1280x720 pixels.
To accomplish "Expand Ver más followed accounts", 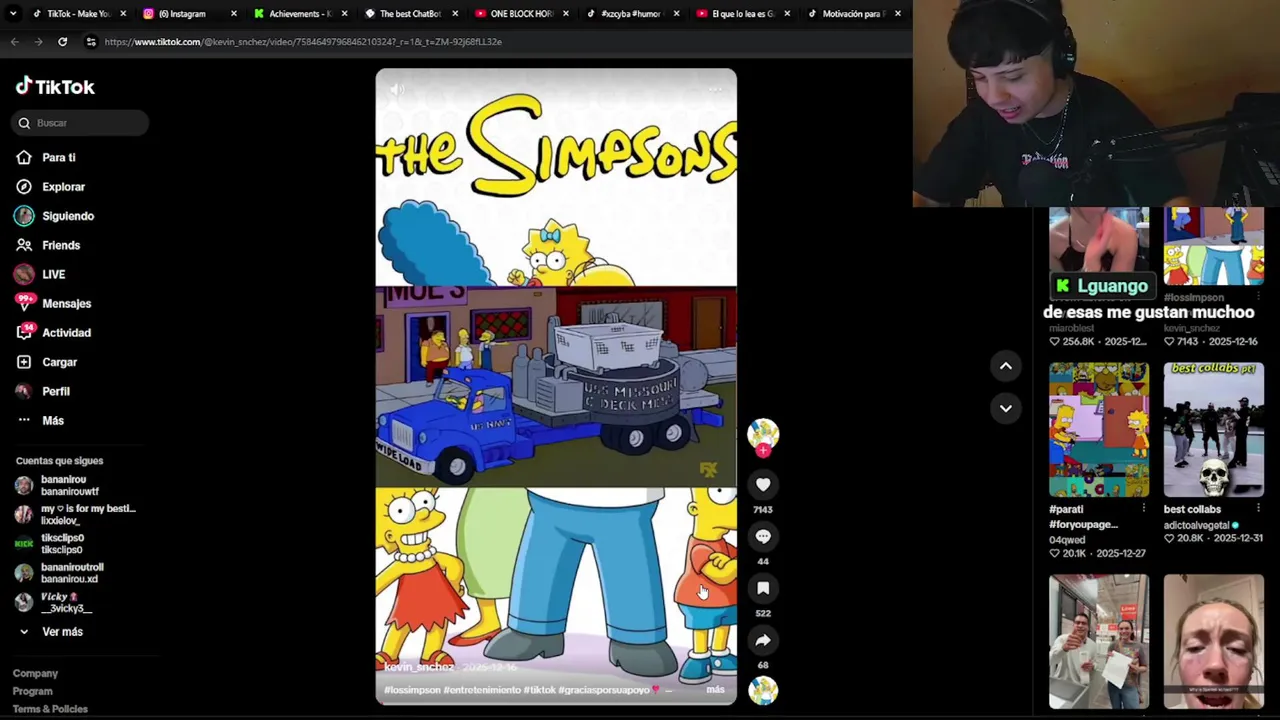I will click(x=62, y=632).
